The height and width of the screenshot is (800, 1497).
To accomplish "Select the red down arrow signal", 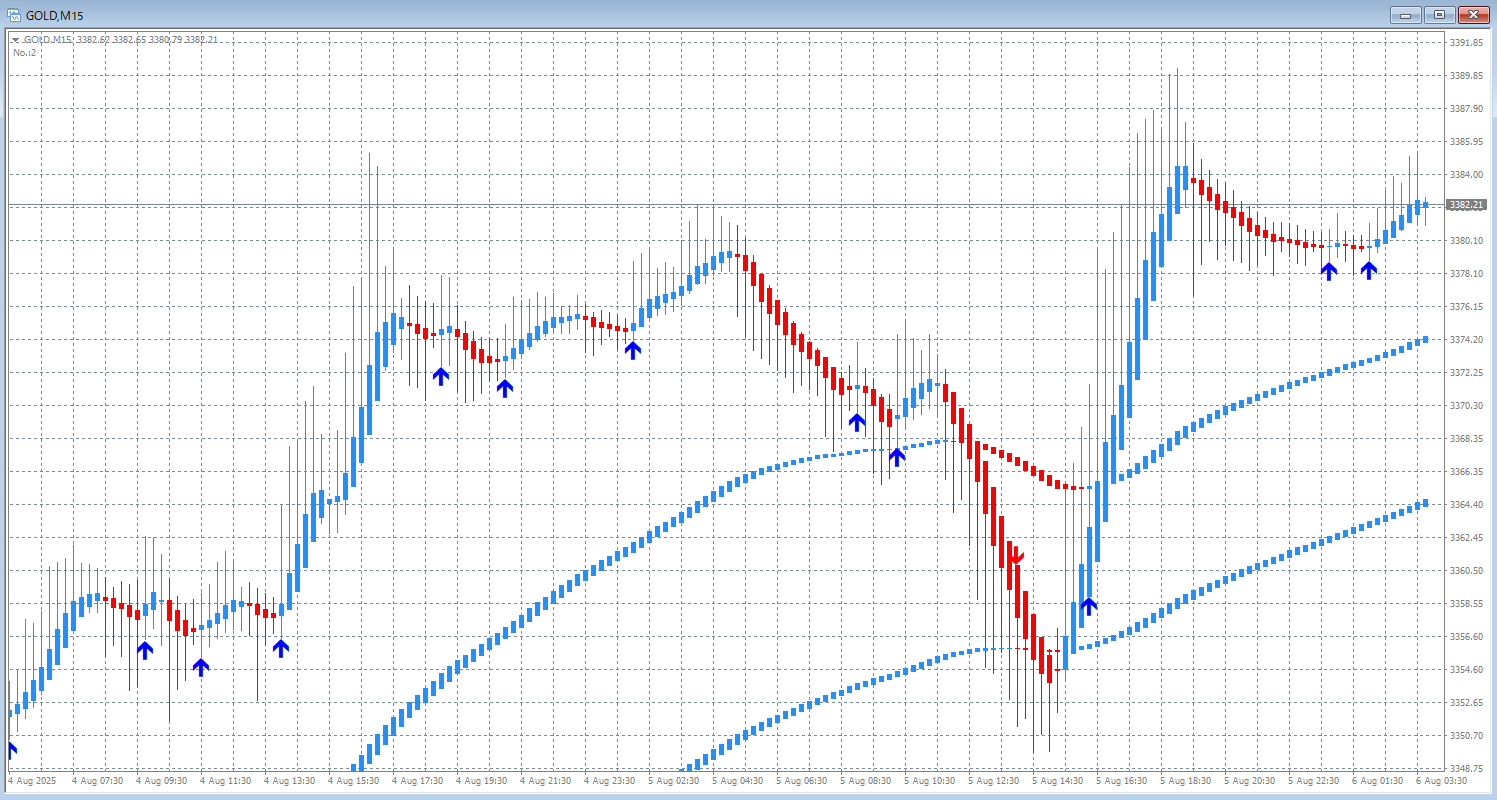I will click(x=1017, y=555).
